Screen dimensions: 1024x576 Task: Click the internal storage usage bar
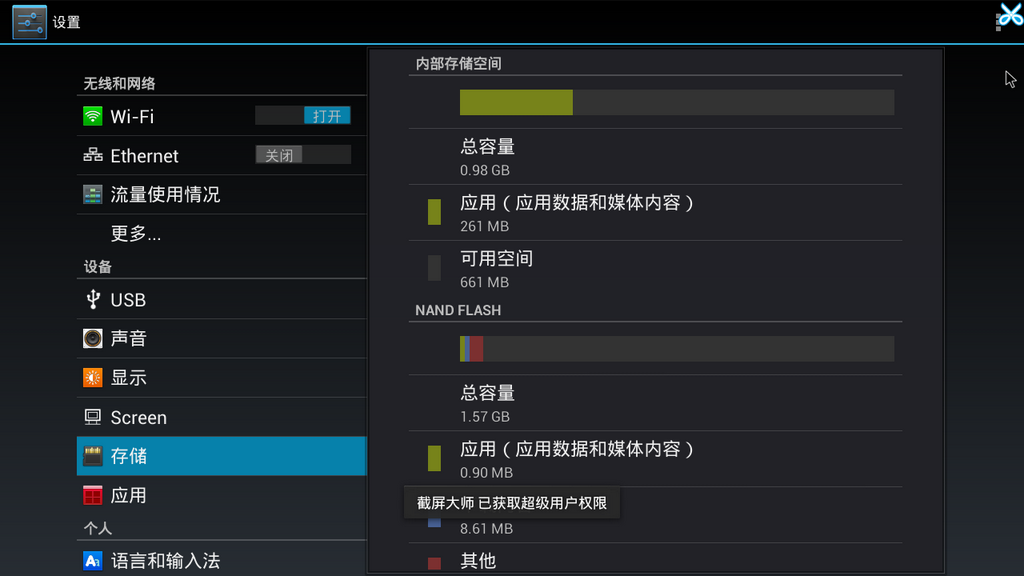coord(676,102)
